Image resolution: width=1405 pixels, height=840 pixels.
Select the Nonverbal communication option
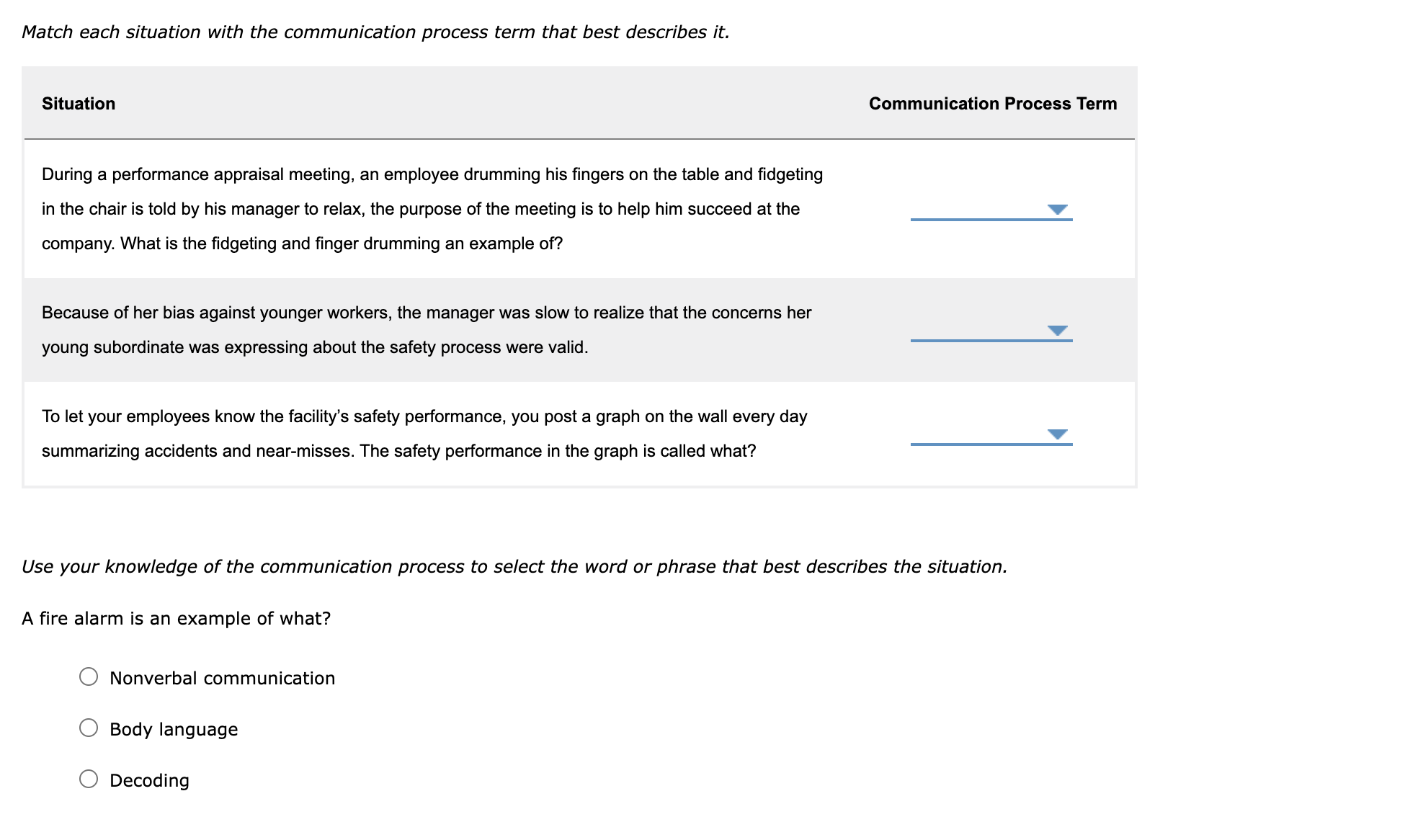click(x=89, y=676)
